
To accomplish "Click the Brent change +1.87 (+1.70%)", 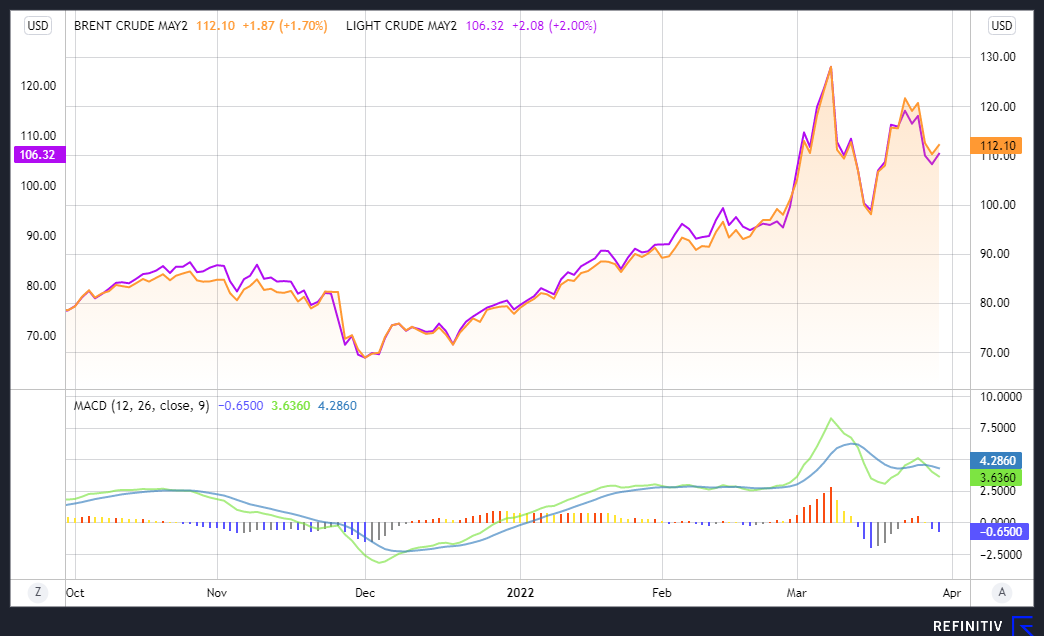I will (x=285, y=26).
